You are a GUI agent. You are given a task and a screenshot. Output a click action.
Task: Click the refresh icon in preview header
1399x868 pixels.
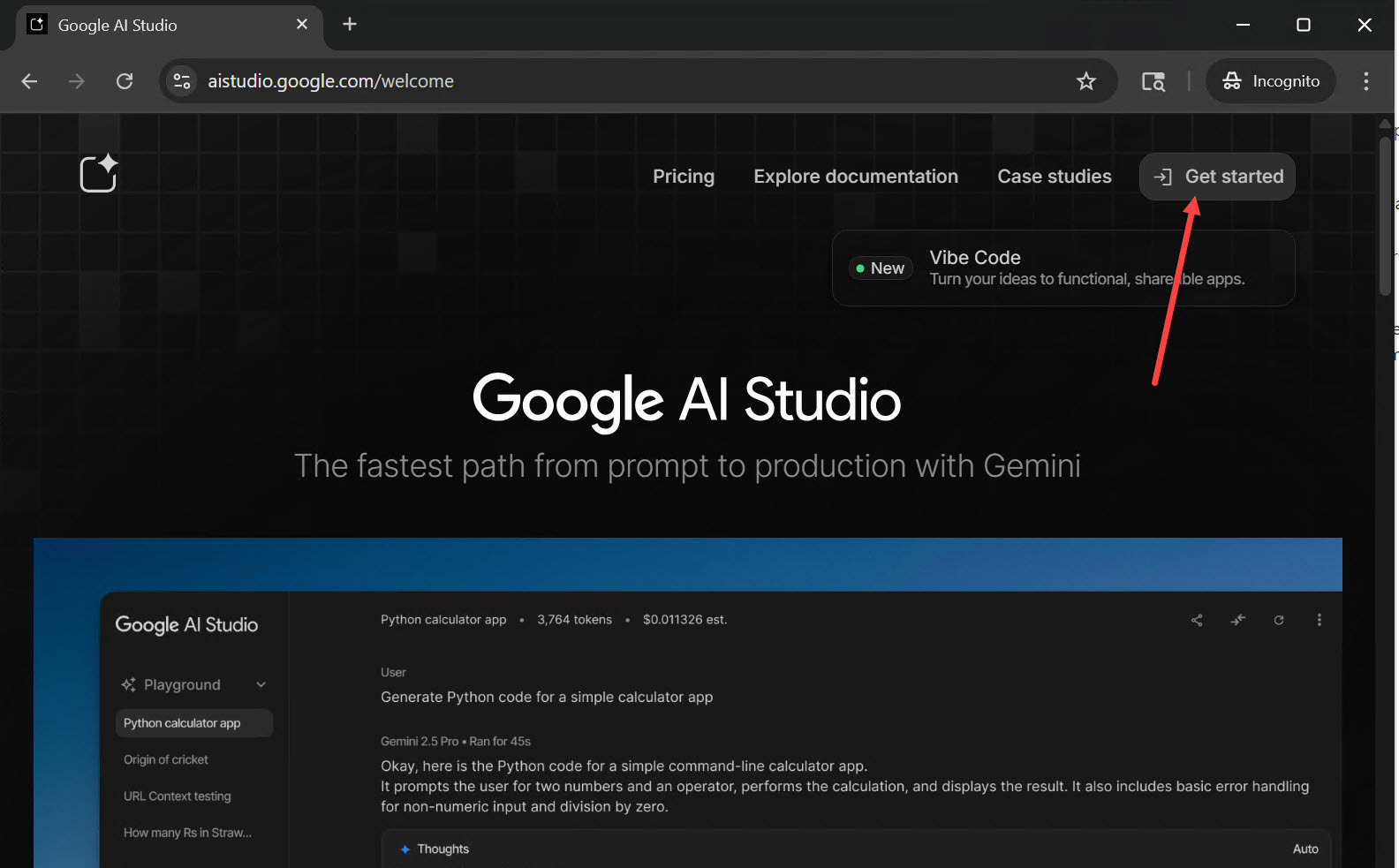pyautogui.click(x=1279, y=620)
